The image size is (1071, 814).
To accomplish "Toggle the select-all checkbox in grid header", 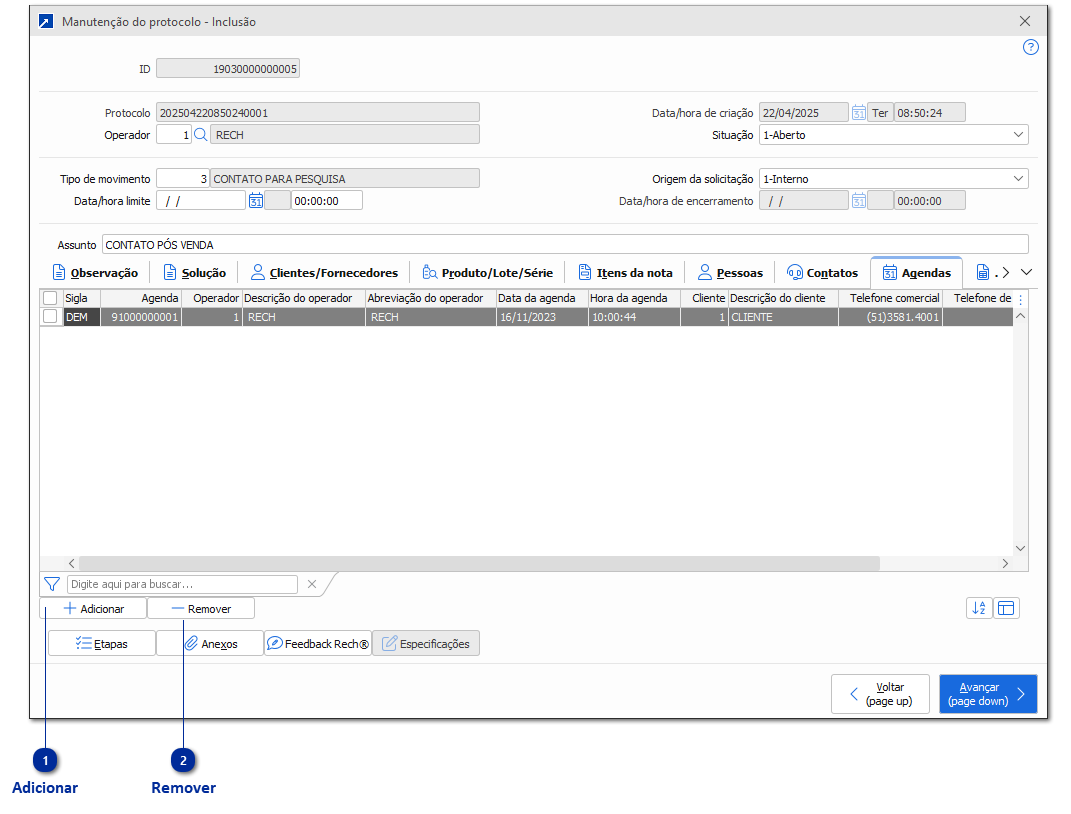I will 50,298.
